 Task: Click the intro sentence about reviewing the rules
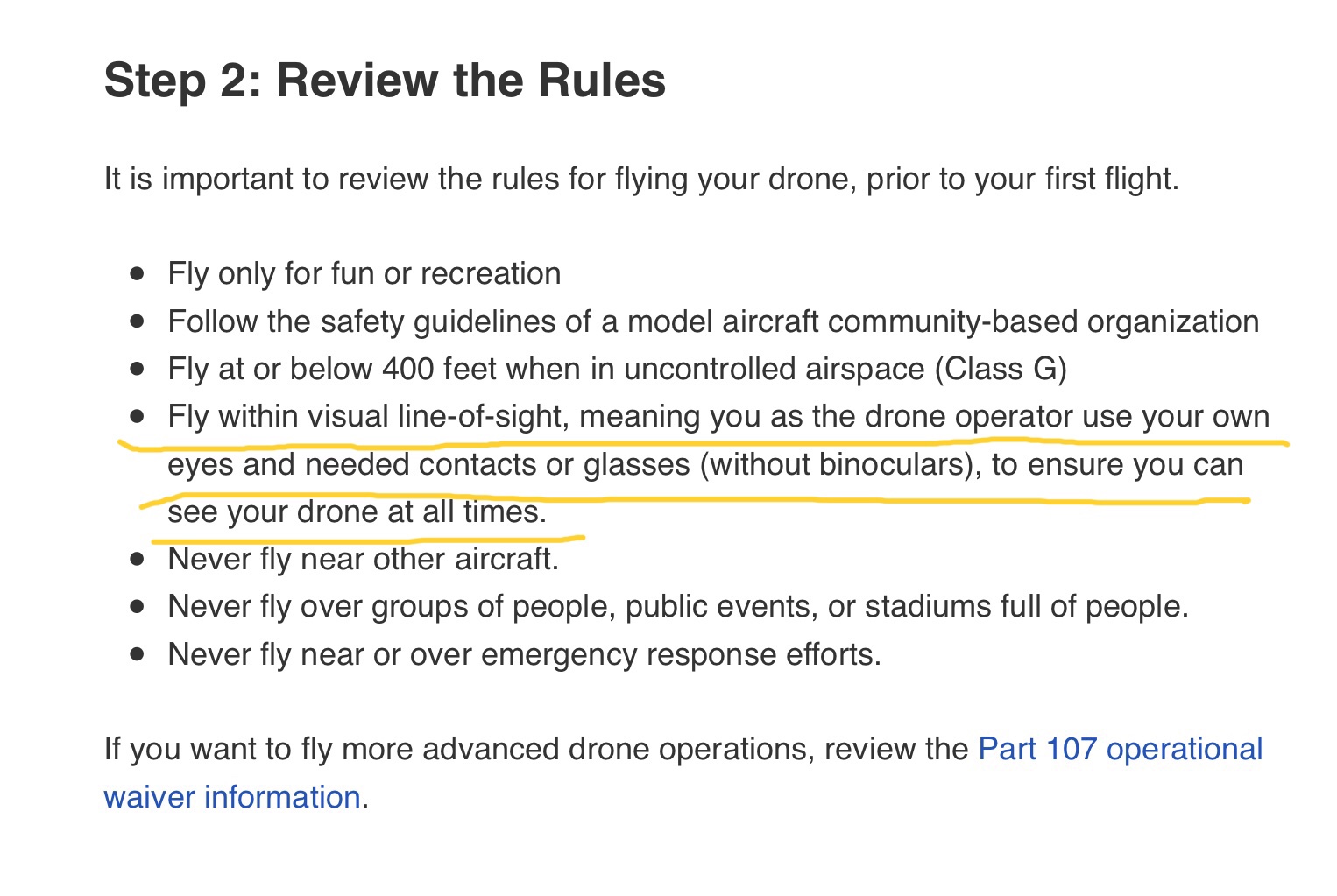pyautogui.click(x=641, y=180)
